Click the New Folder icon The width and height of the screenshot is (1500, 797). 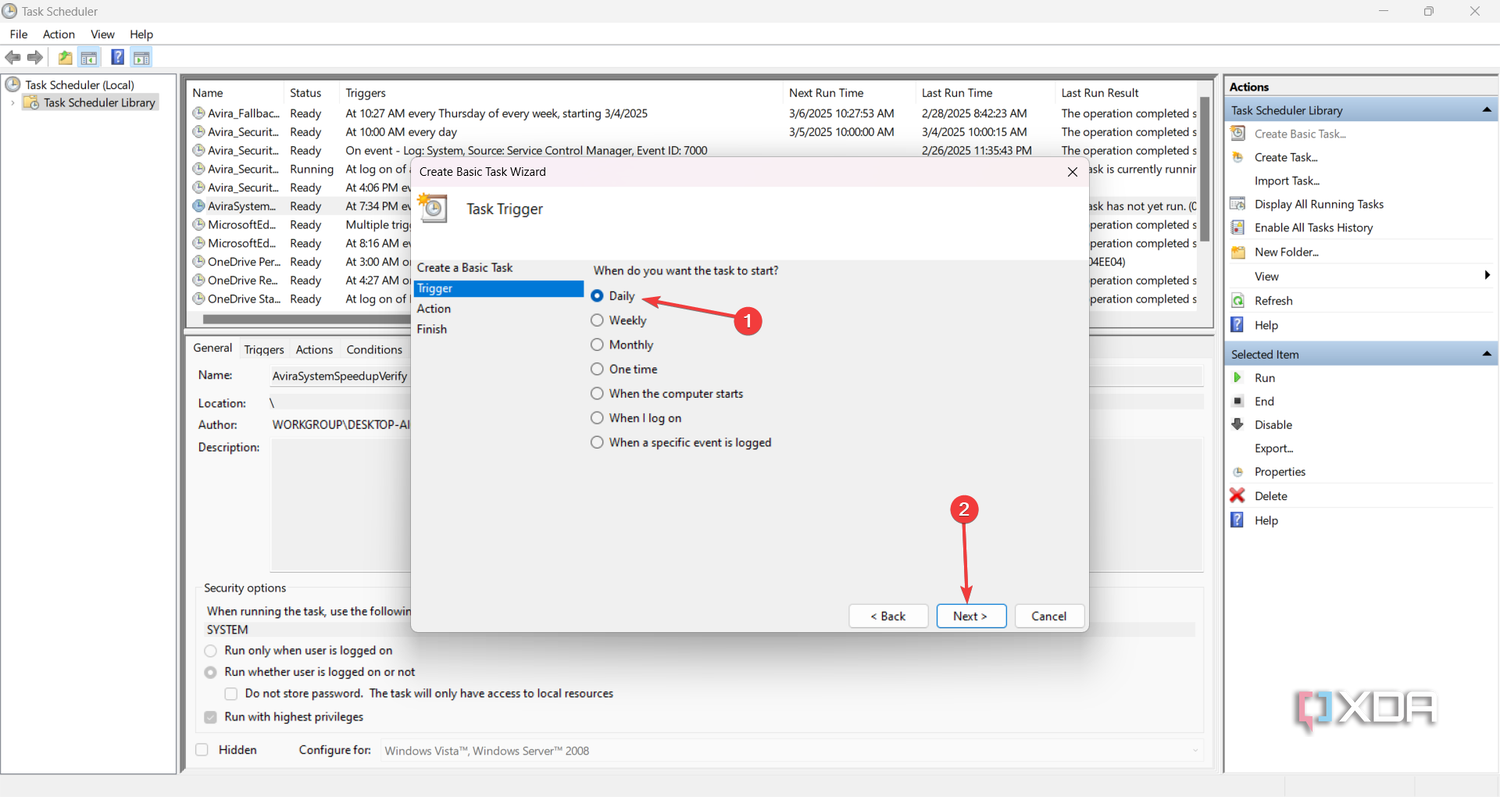coord(1238,252)
